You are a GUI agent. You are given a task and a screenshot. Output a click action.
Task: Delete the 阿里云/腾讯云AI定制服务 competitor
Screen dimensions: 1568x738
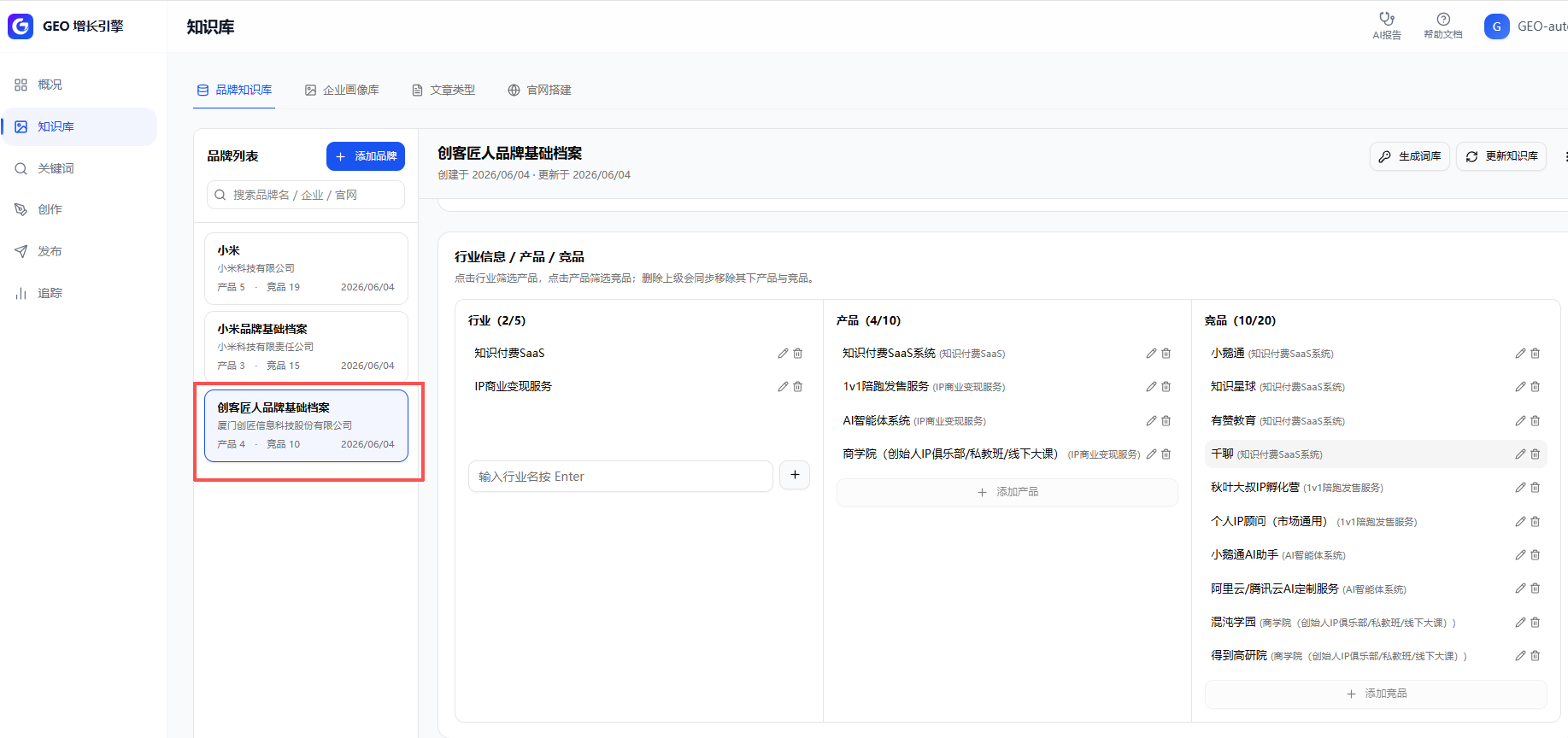point(1536,589)
